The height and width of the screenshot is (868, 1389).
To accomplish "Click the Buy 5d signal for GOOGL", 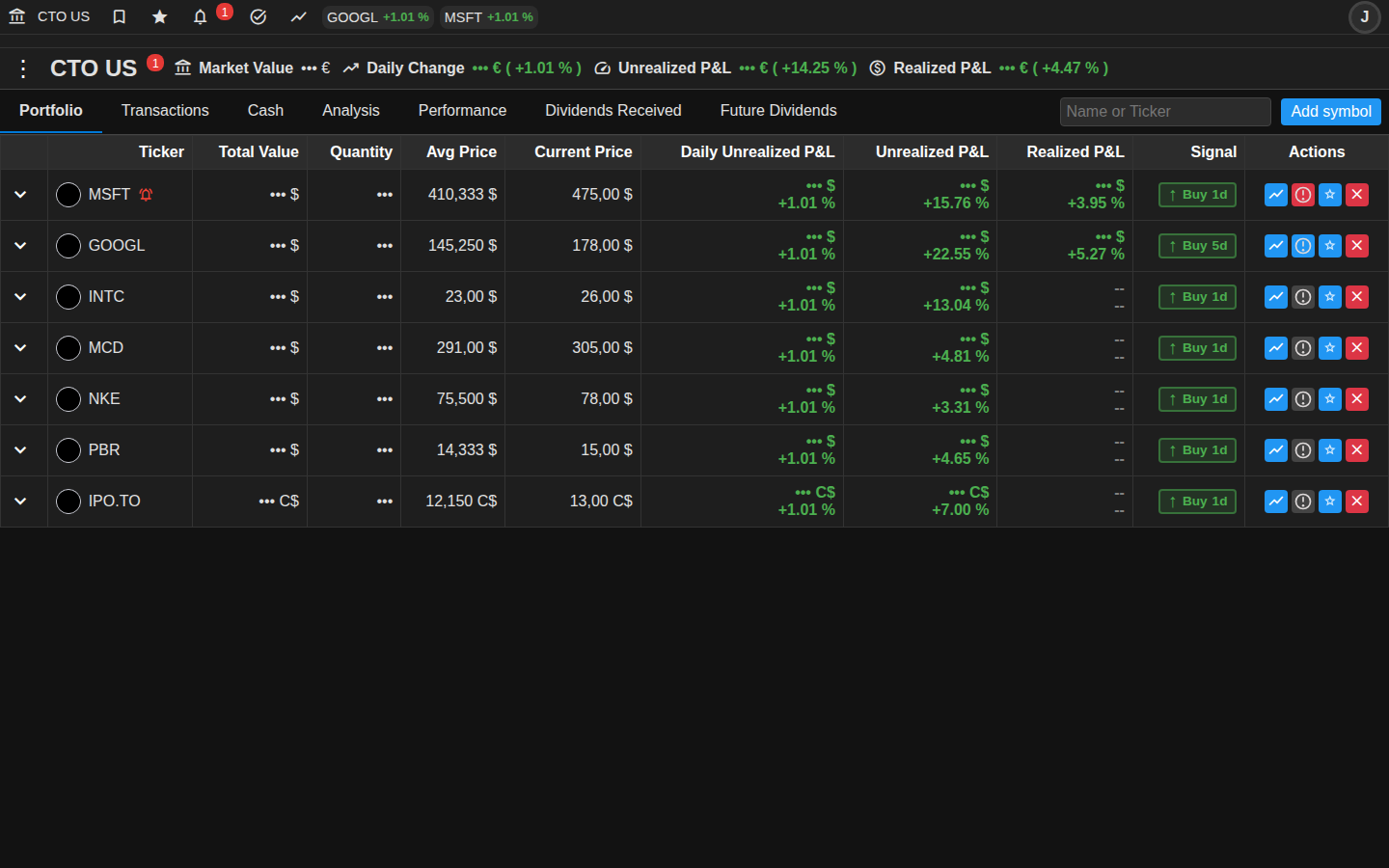I will tap(1197, 246).
